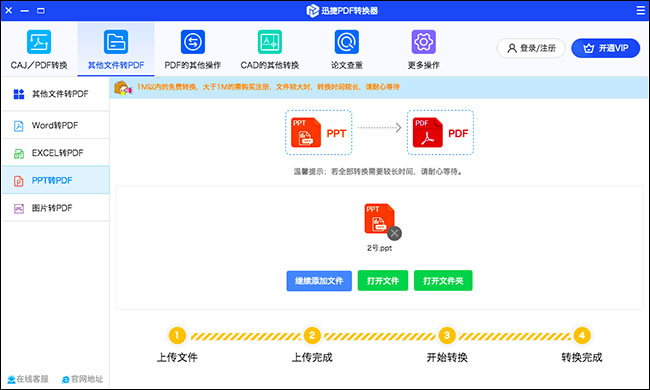Click the Word转PDF sidebar icon
Image resolution: width=650 pixels, height=390 pixels.
(19, 126)
